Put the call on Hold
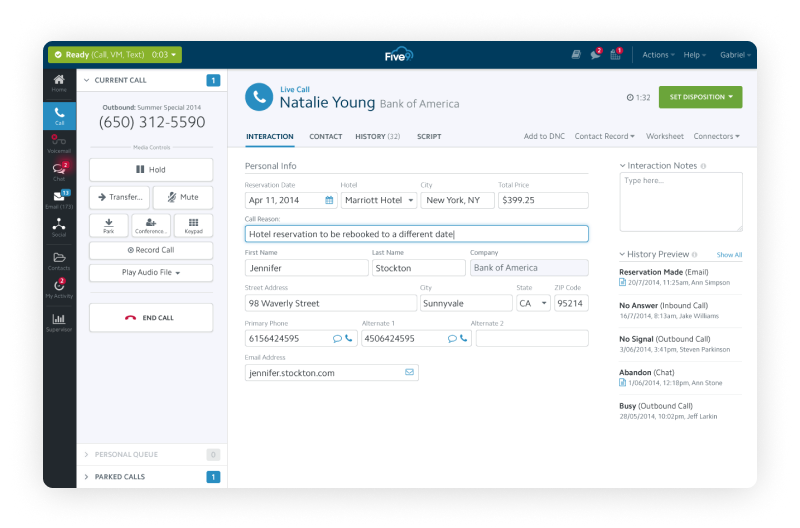 tap(151, 170)
